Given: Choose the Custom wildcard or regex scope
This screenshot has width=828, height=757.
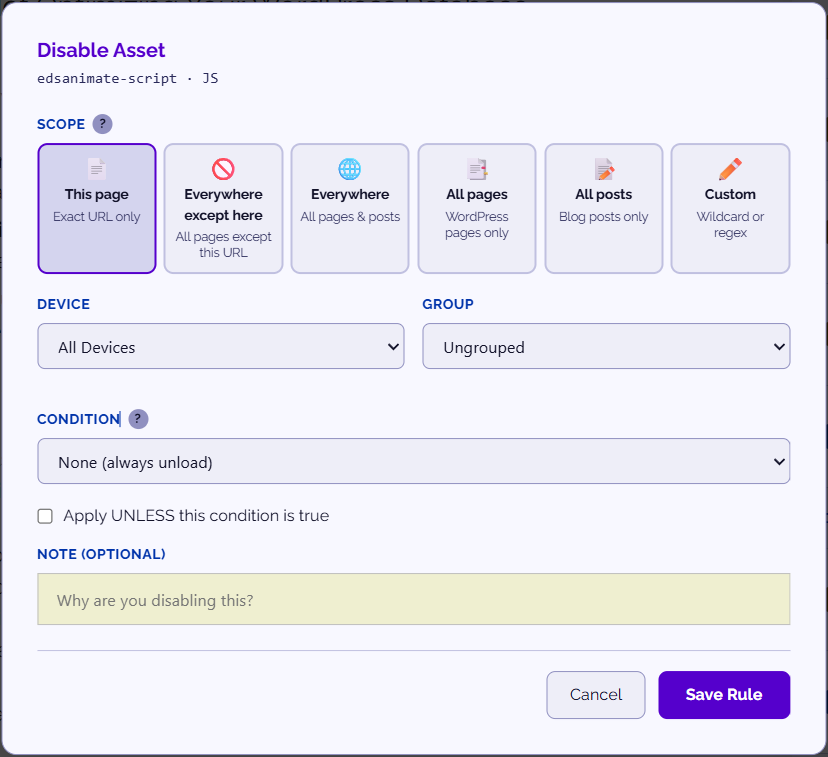Looking at the screenshot, I should pos(730,208).
